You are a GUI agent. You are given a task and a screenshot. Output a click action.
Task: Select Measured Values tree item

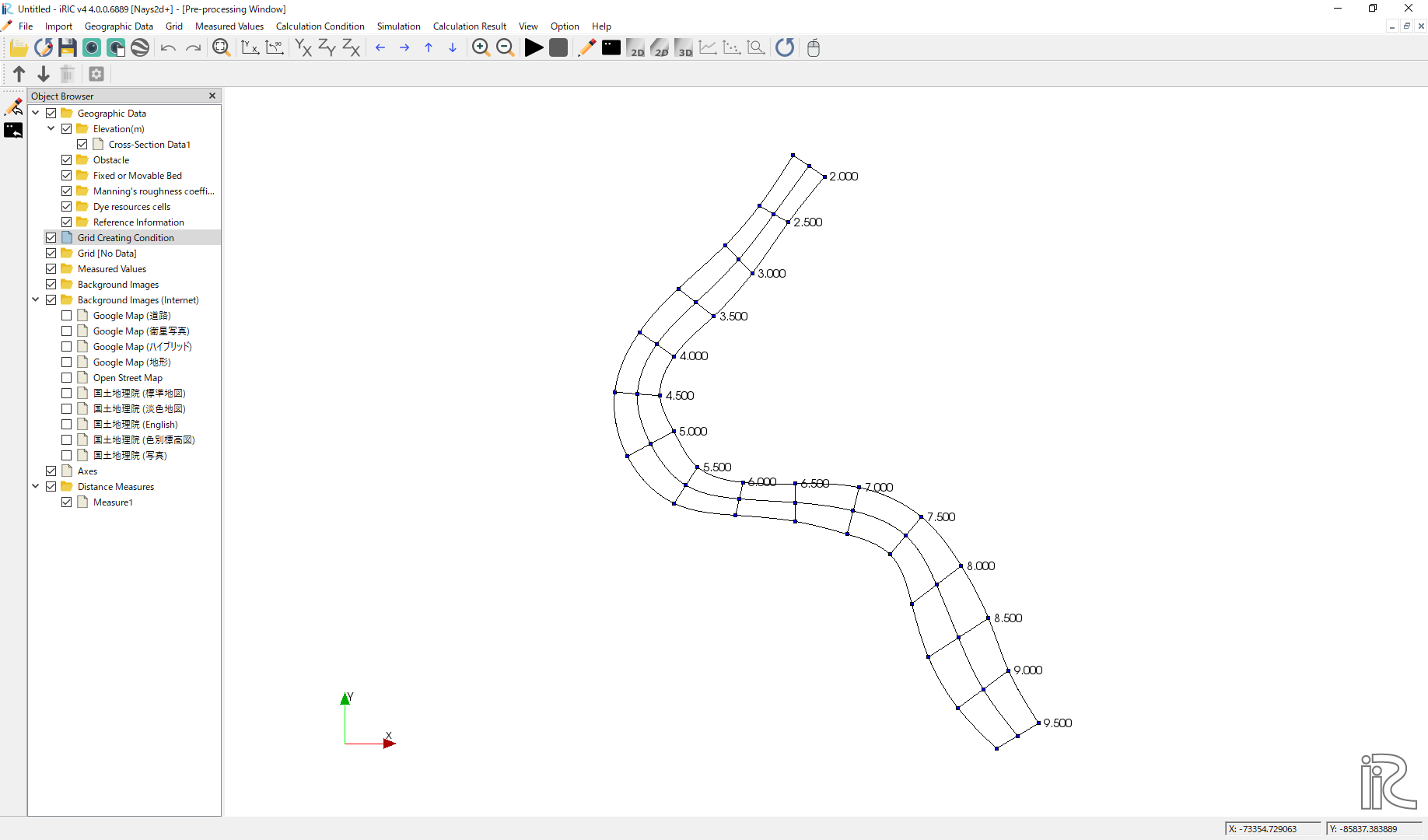coord(112,269)
